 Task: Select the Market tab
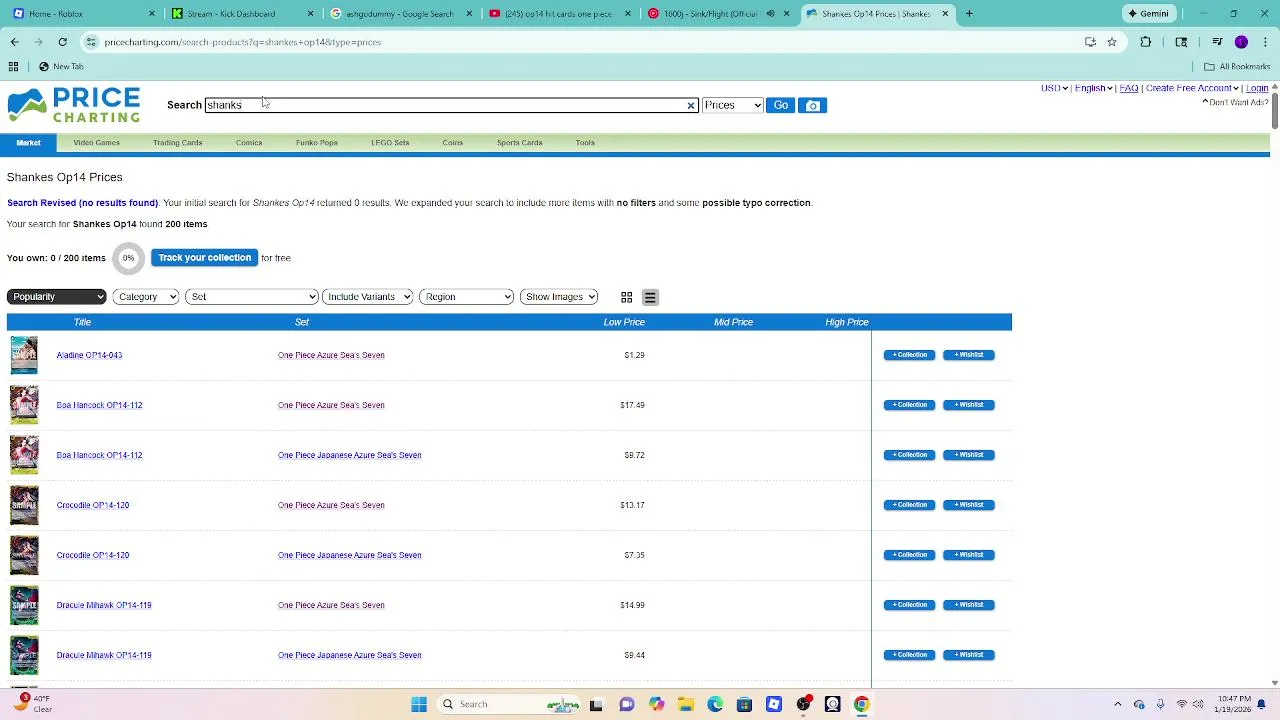(x=28, y=143)
